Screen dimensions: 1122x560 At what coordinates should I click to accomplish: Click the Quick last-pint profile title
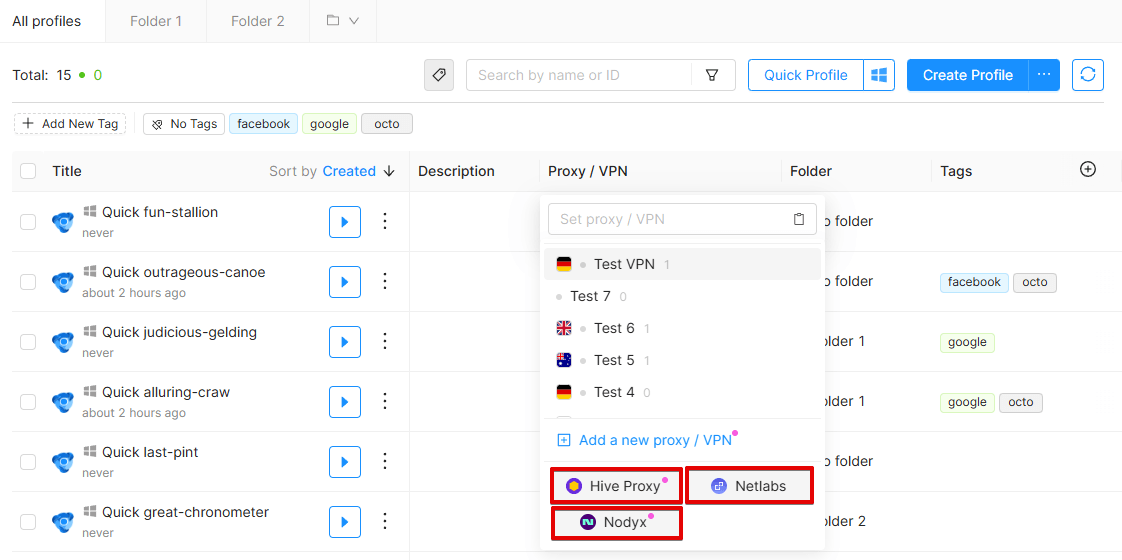(x=150, y=452)
